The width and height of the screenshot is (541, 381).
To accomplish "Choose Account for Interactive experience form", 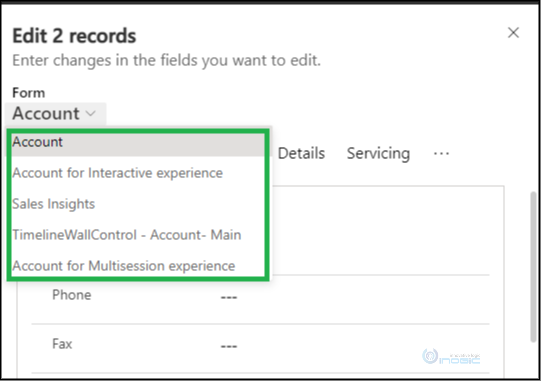I will 117,173.
